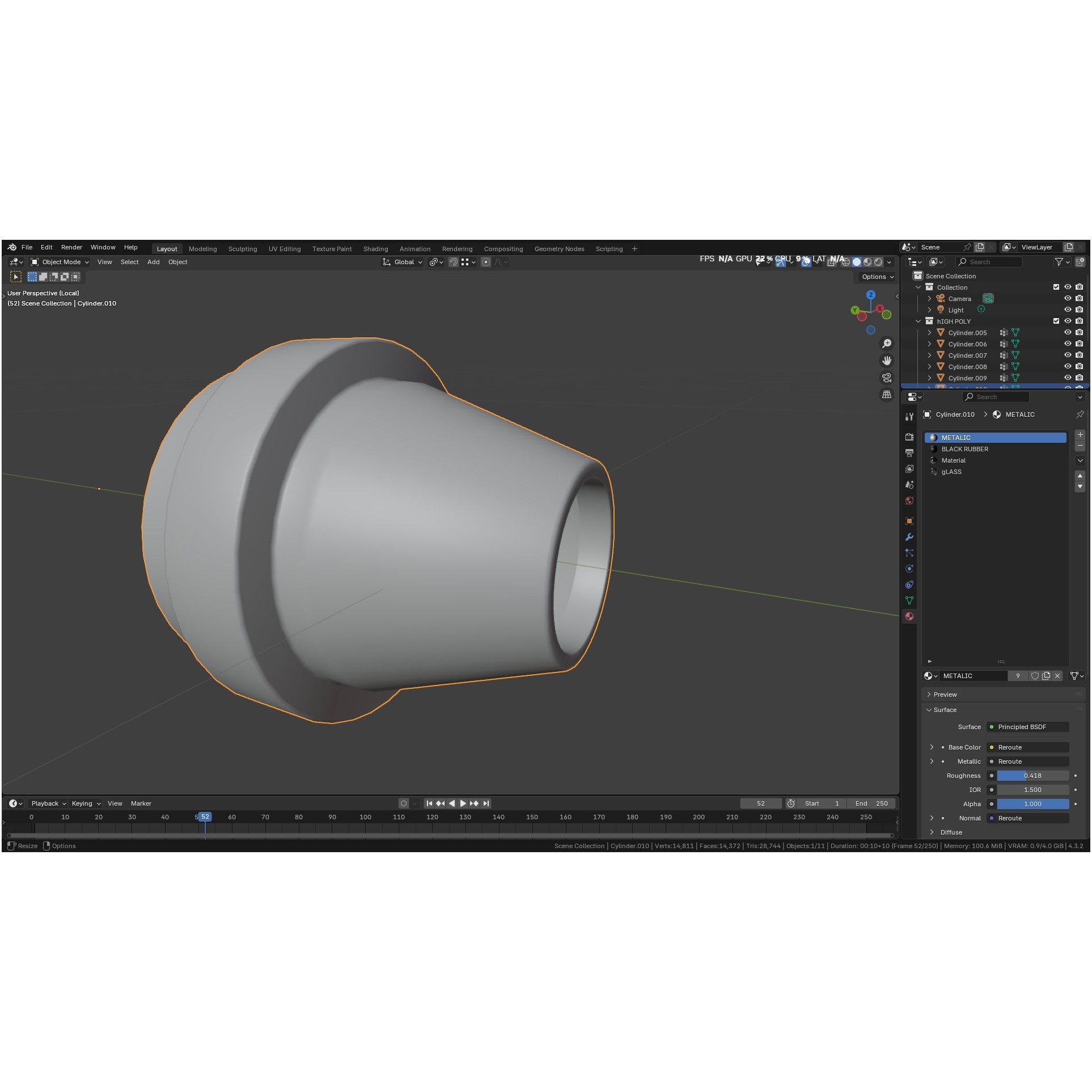Image resolution: width=1092 pixels, height=1092 pixels.
Task: Hide Camera in the viewport
Action: coord(1068,299)
